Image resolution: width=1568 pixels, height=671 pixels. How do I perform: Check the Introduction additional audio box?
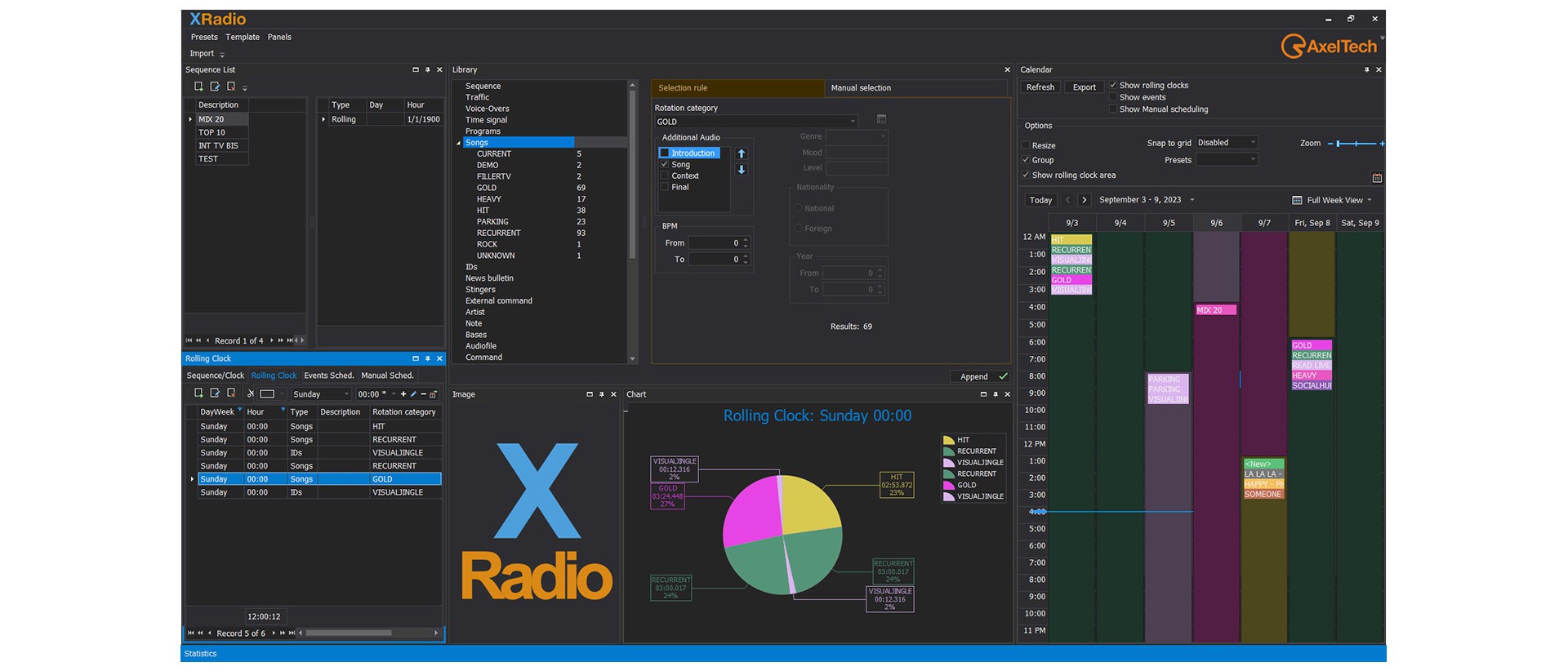tap(665, 153)
